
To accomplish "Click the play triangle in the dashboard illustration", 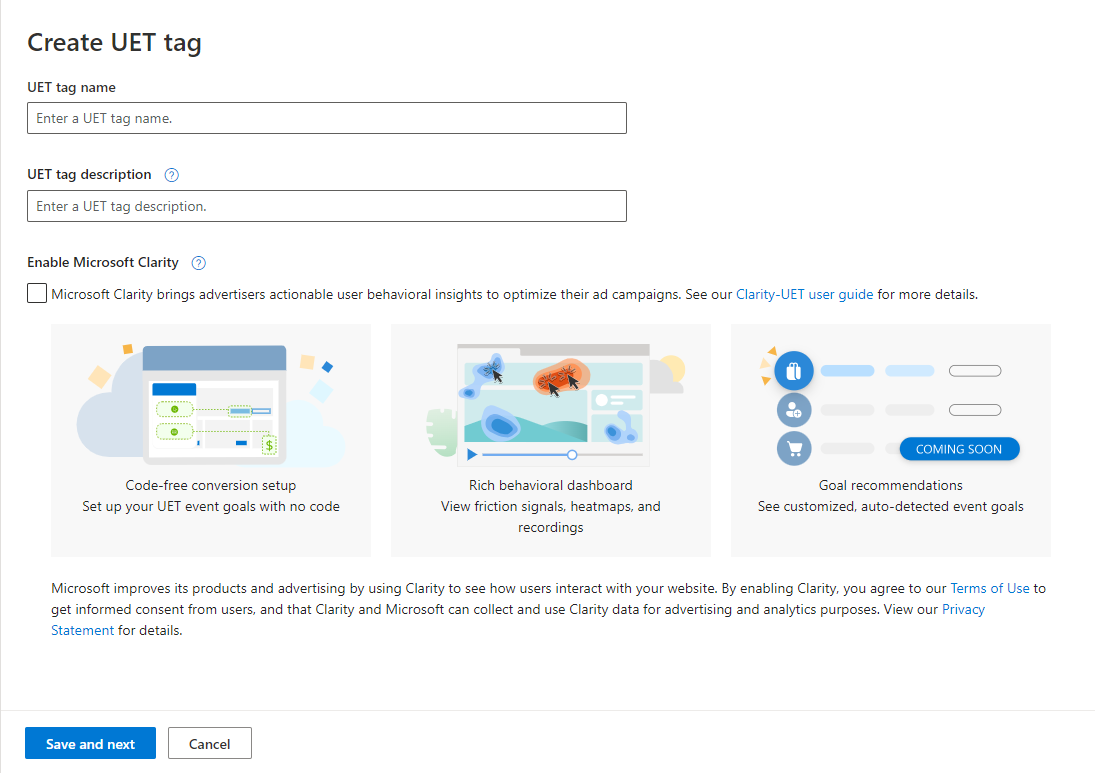I will point(472,455).
